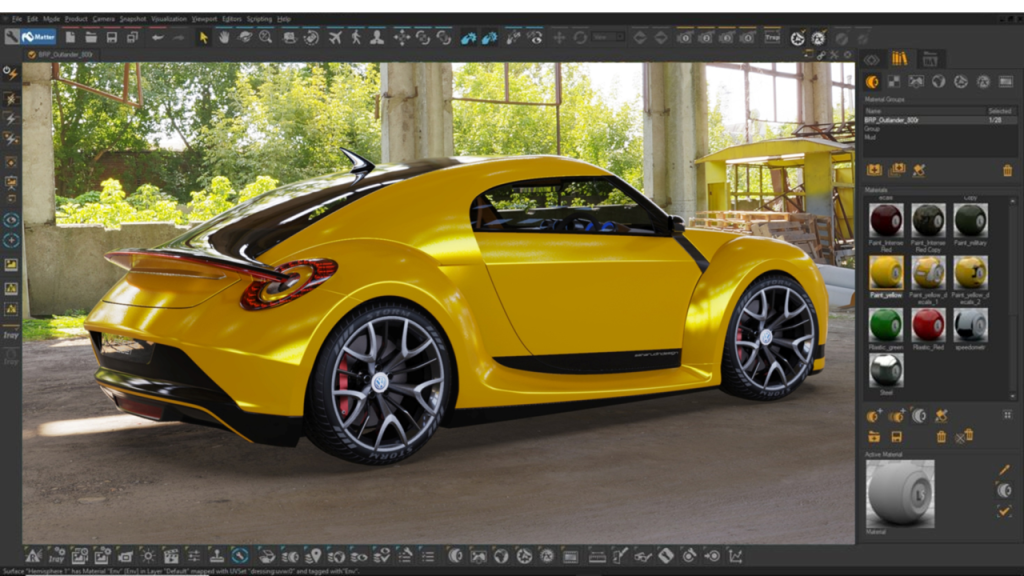Select the arrow selection tool
This screenshot has width=1024, height=576.
(203, 37)
